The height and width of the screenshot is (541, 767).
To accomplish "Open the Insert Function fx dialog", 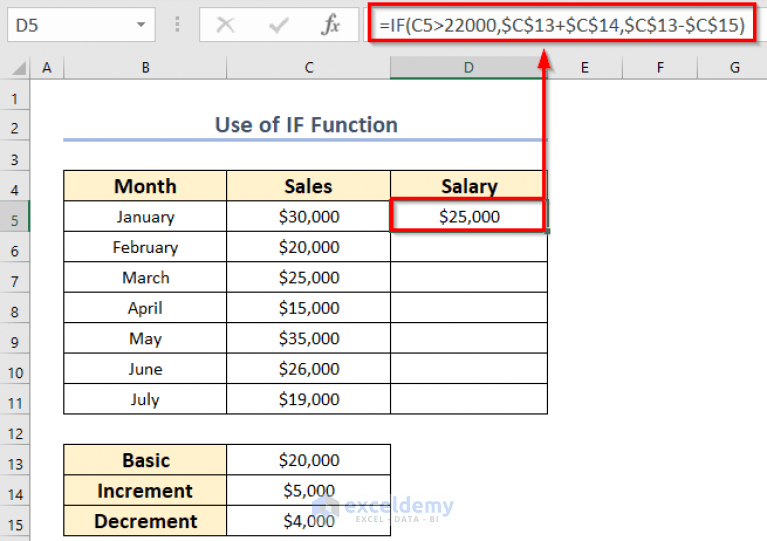I will (331, 24).
